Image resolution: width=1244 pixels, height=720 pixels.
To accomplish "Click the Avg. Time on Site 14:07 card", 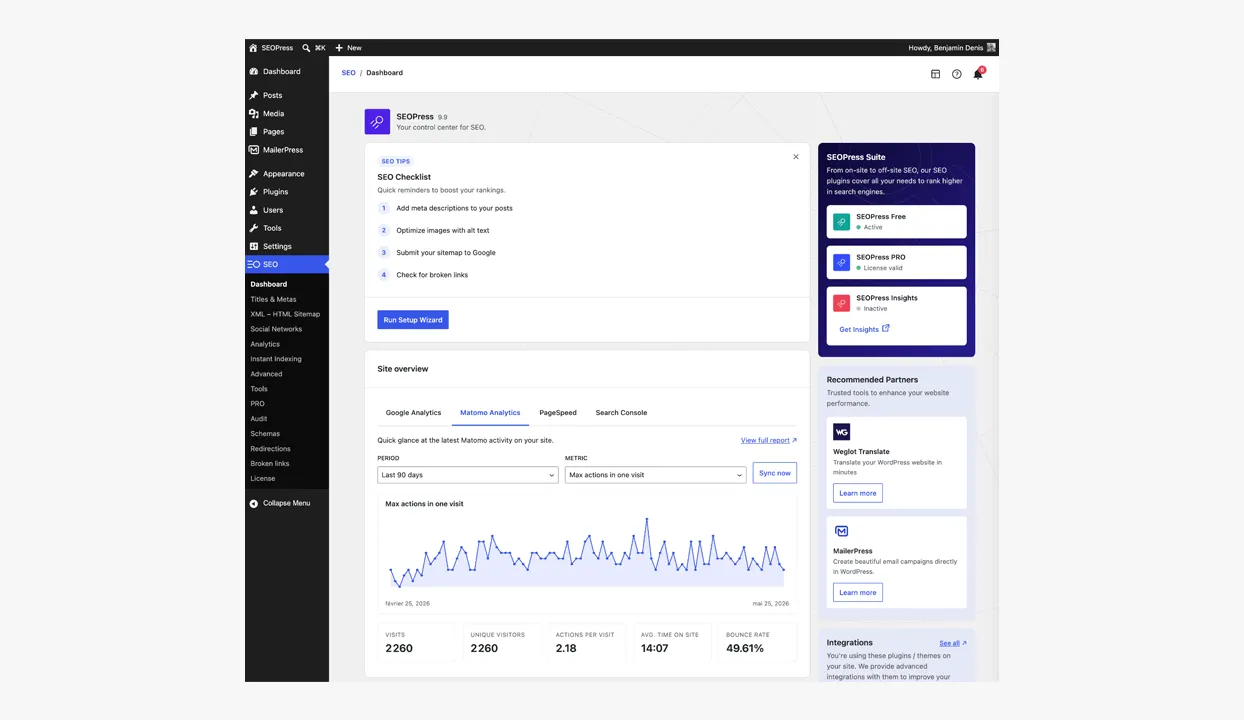I will point(672,643).
